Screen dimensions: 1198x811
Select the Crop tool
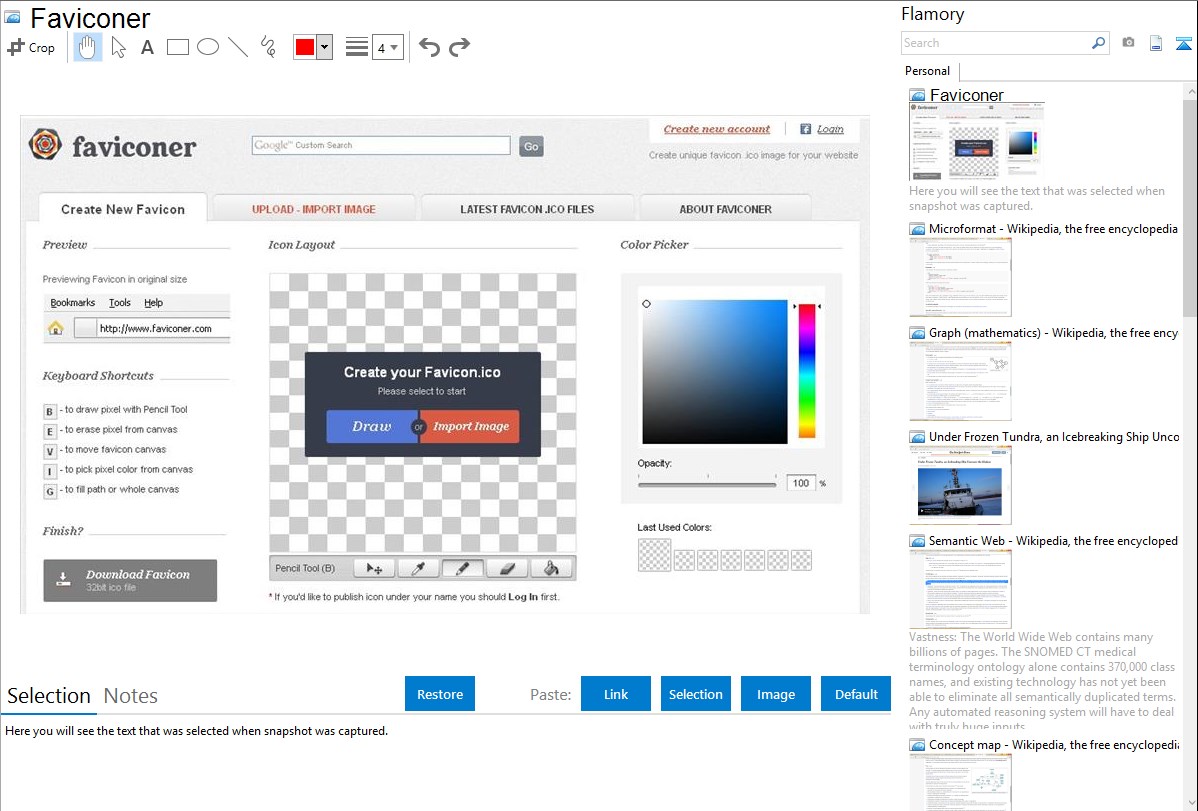(x=31, y=47)
